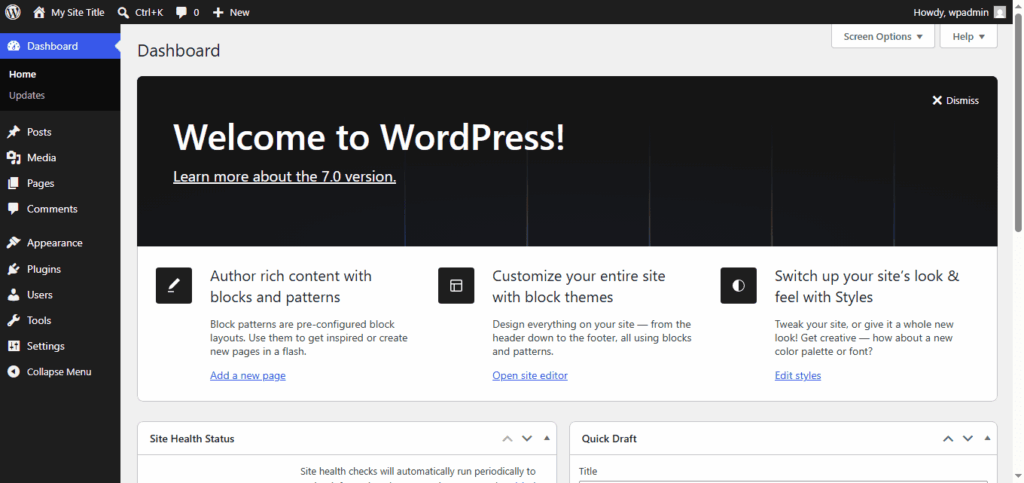Click the pencil icon for authoring content
The height and width of the screenshot is (483, 1024).
tap(174, 285)
